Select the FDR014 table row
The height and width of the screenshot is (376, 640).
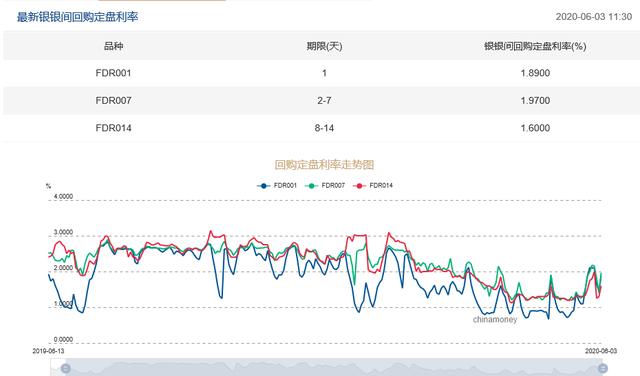[x=320, y=128]
